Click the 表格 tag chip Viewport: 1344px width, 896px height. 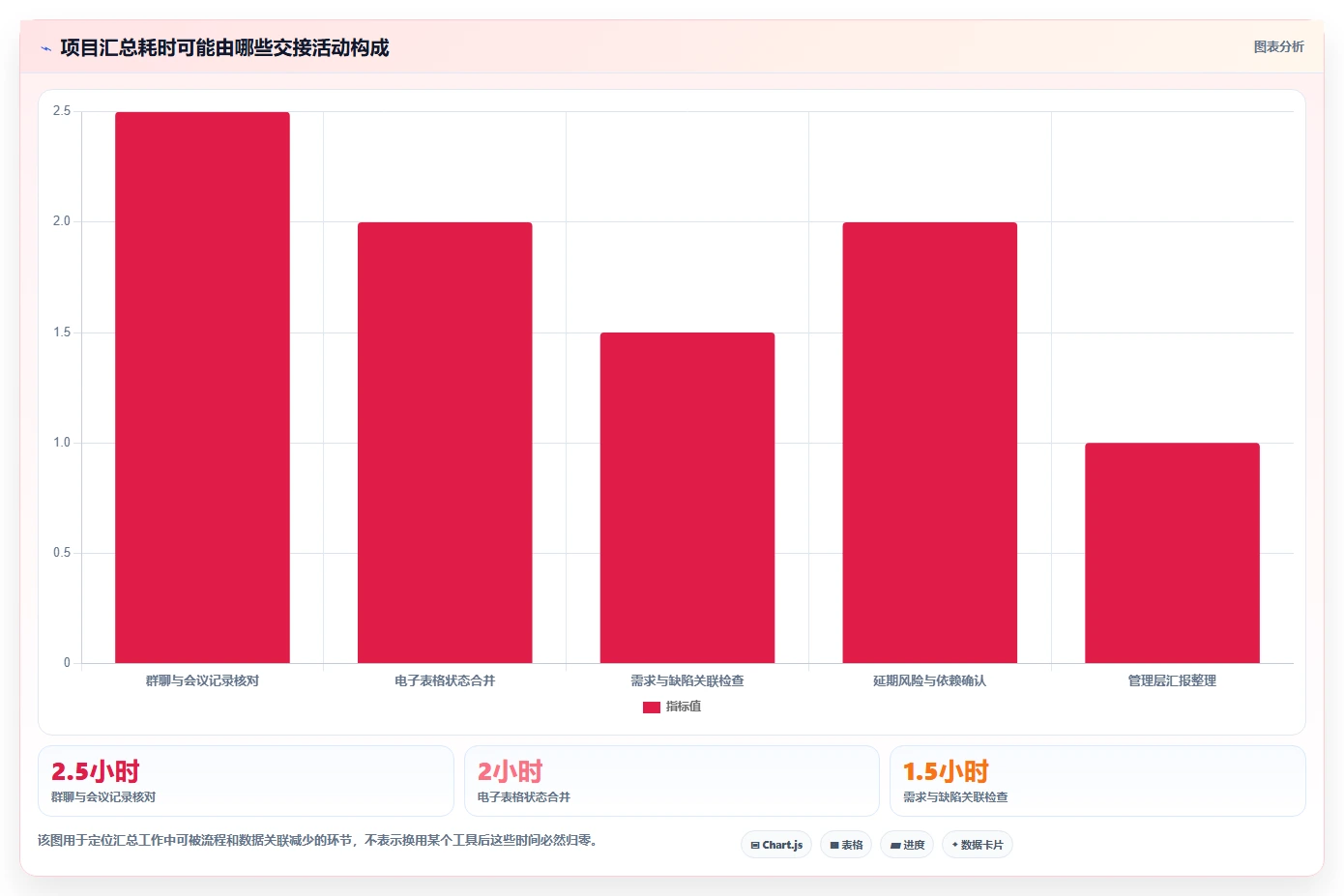(846, 845)
